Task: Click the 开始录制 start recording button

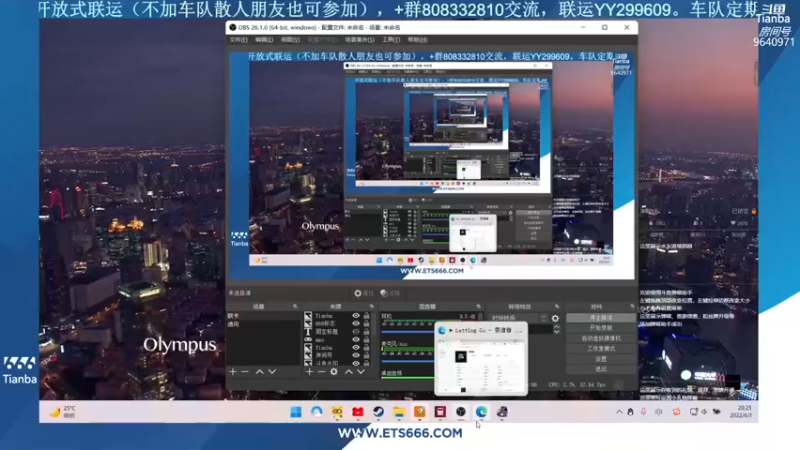Action: tap(601, 328)
